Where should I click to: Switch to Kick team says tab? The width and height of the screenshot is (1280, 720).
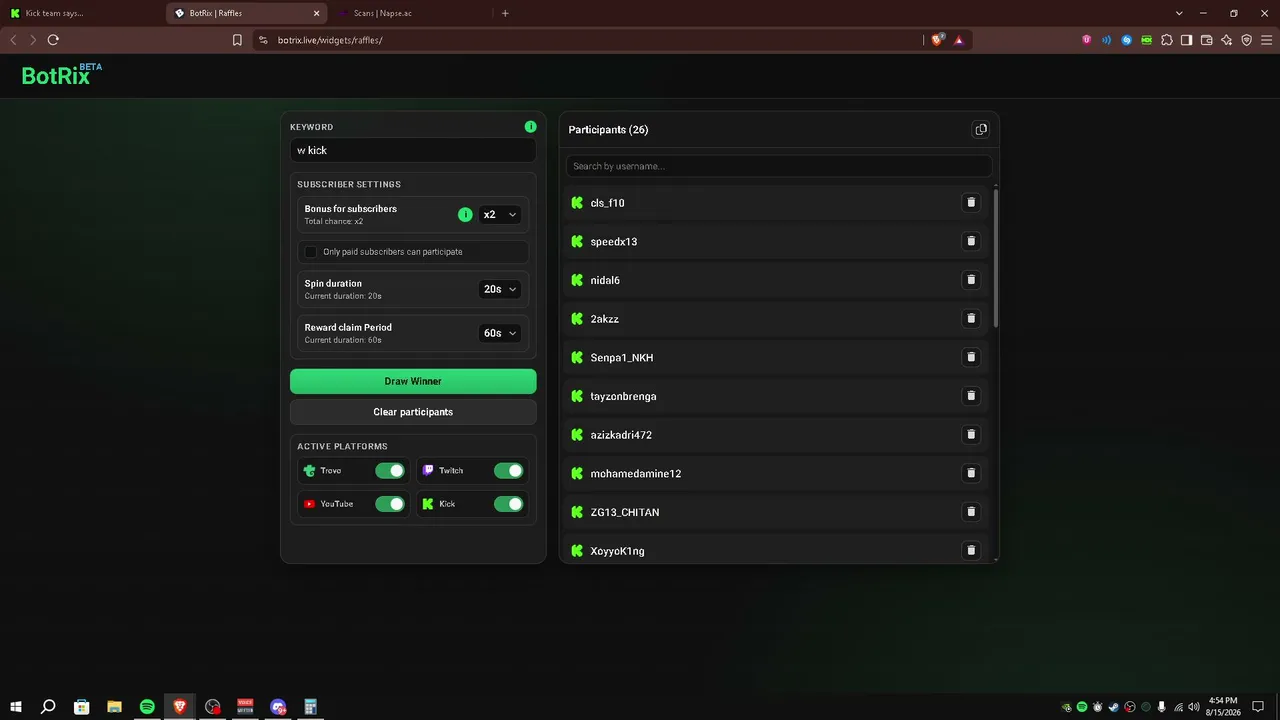pos(82,13)
